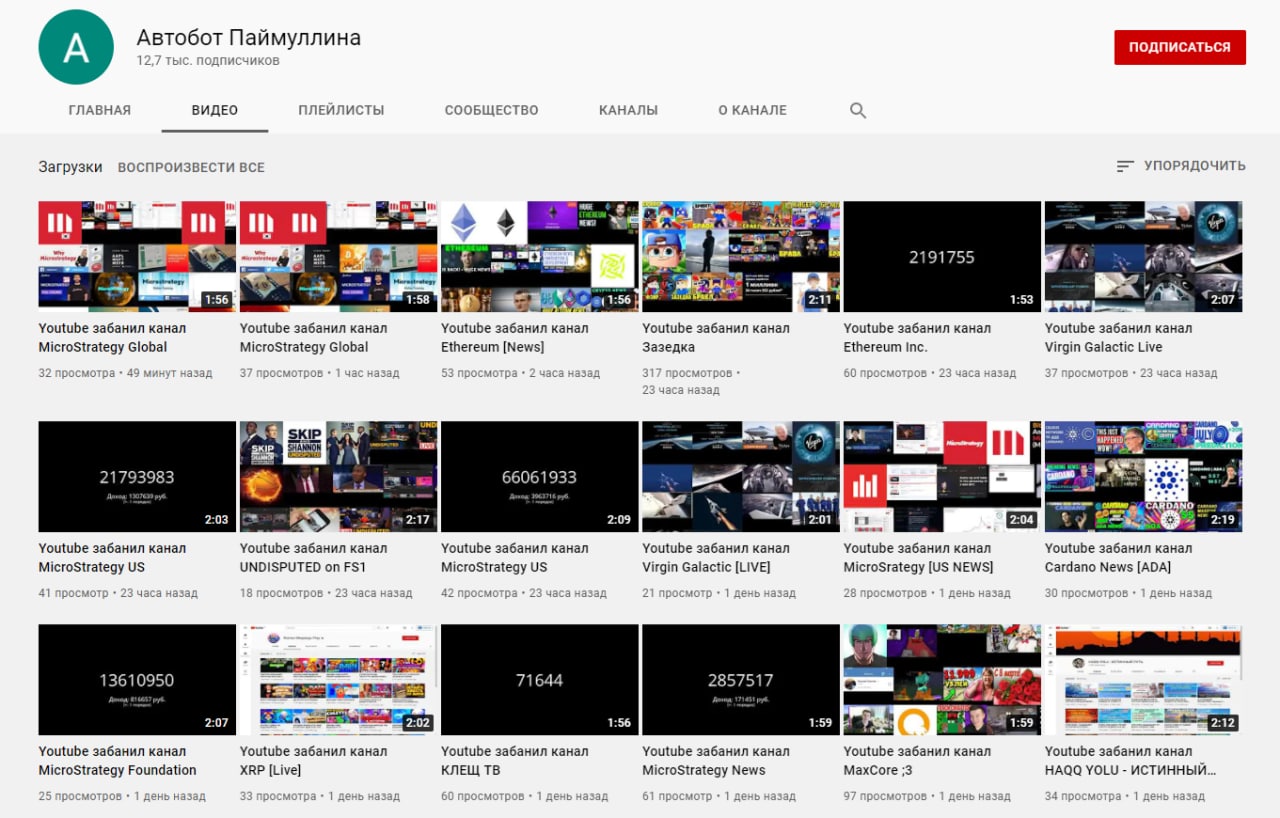Screen dimensions: 1280x818
Task: Click the '317 просмотров' view count text
Action: pyautogui.click(x=687, y=373)
